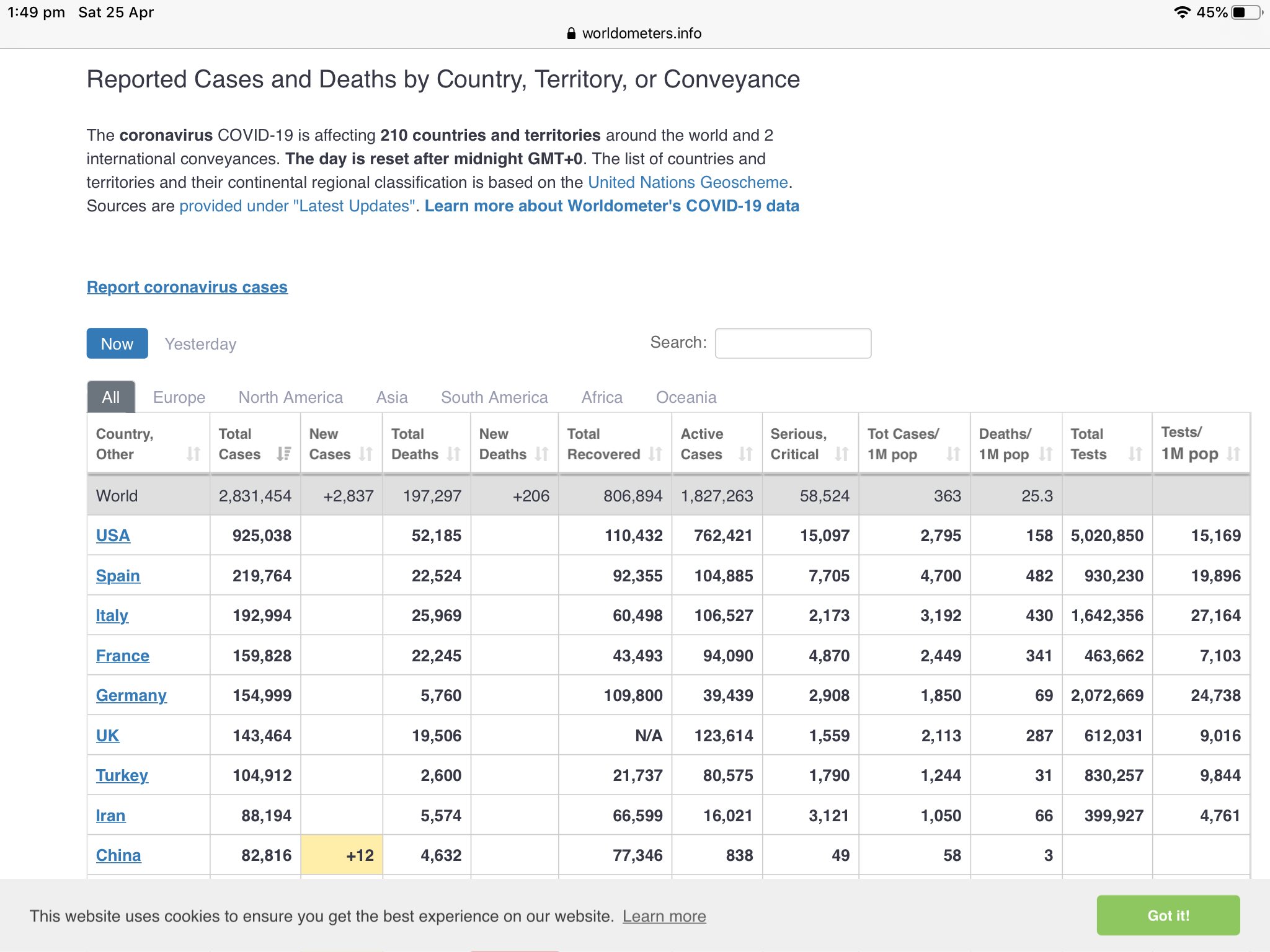Sort by Total Cases column icon
This screenshot has width=1270, height=952.
[284, 454]
